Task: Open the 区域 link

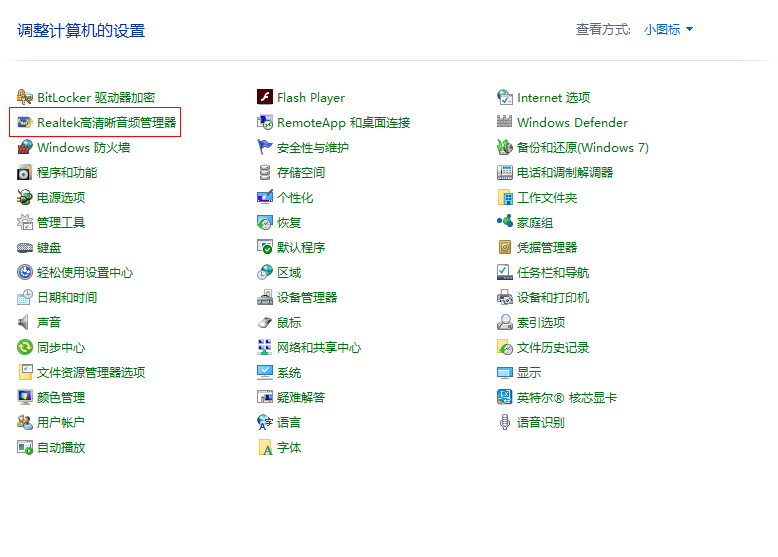Action: pyautogui.click(x=289, y=272)
